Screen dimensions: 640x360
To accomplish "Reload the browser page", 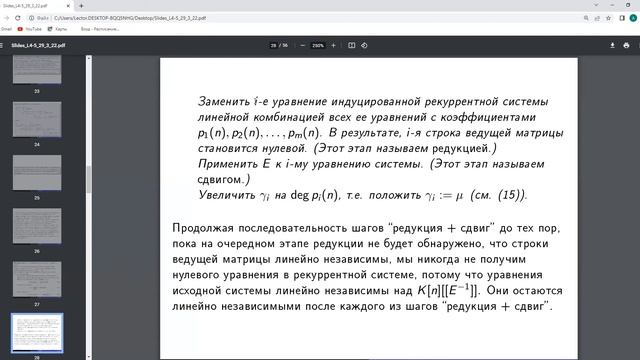I will click(x=18, y=18).
